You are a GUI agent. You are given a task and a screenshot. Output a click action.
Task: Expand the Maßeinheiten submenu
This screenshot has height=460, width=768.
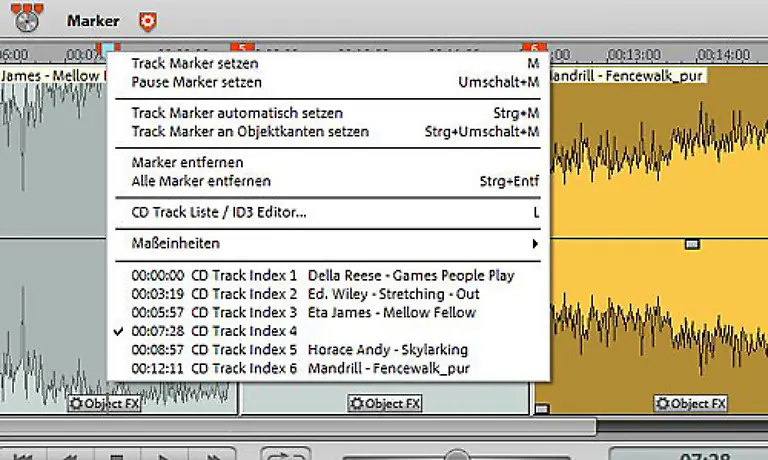[328, 243]
